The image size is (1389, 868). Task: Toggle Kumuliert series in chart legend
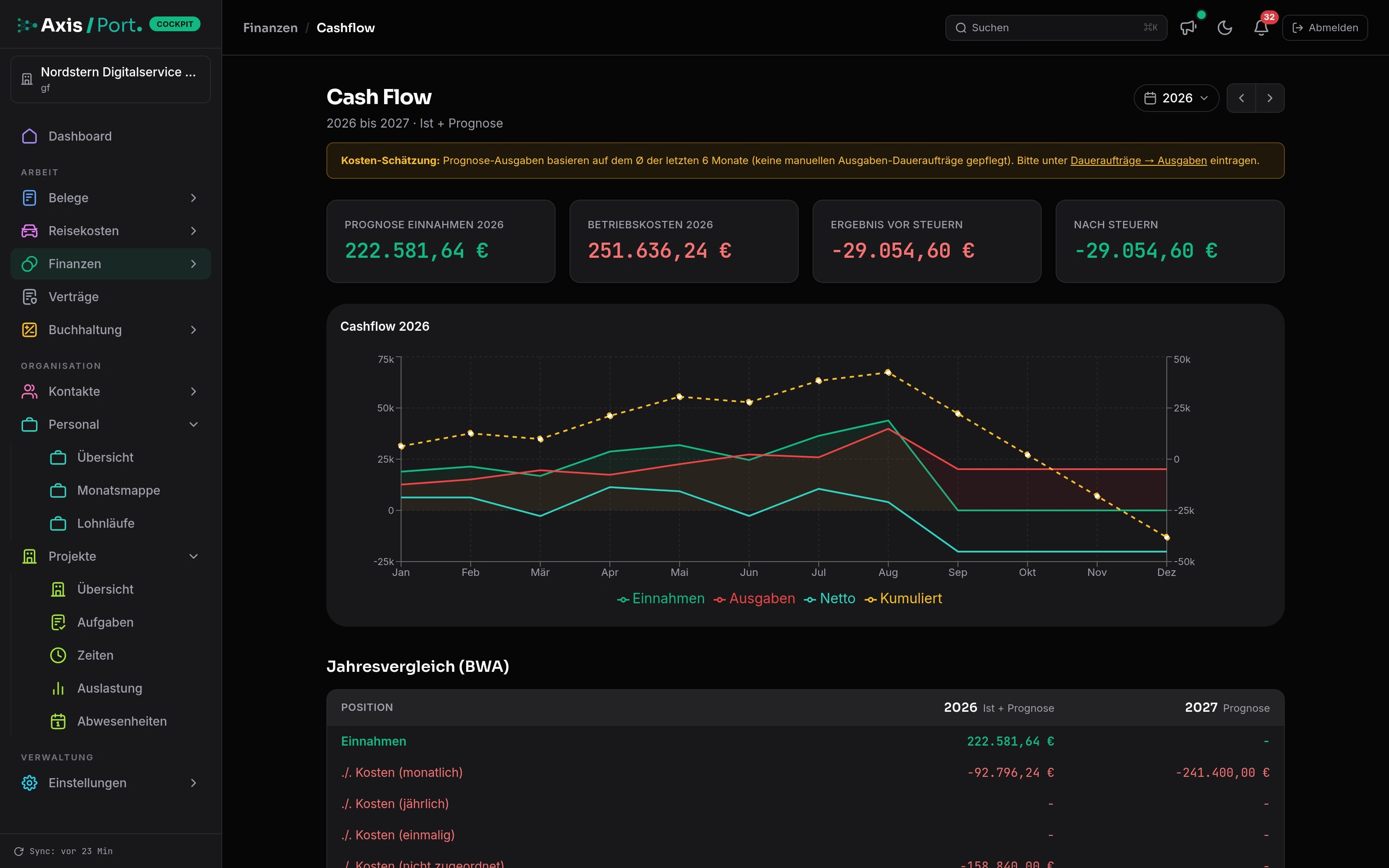[x=903, y=599]
